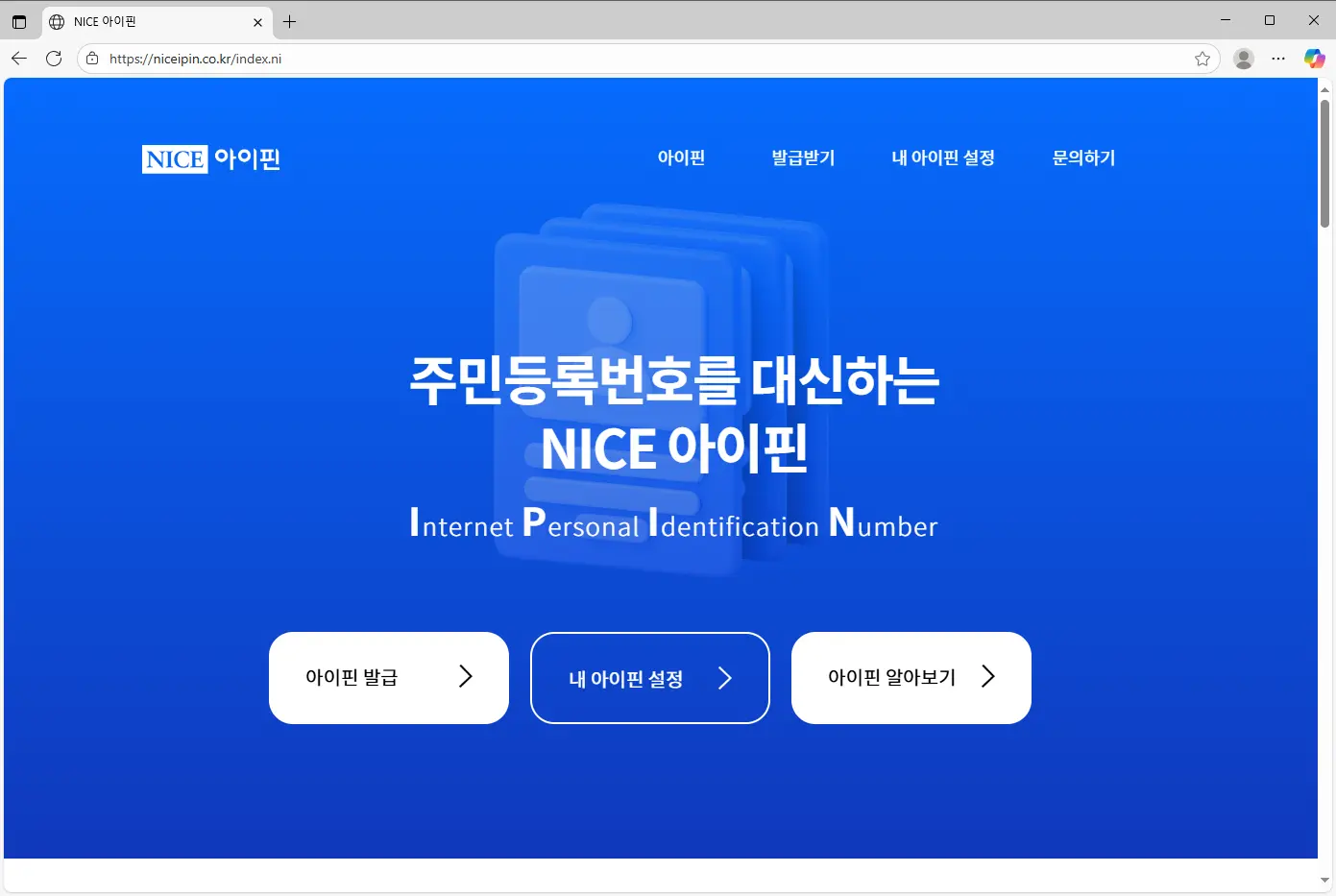Image resolution: width=1336 pixels, height=896 pixels.
Task: Click the vertical scrollbar thumb
Action: click(x=1324, y=163)
